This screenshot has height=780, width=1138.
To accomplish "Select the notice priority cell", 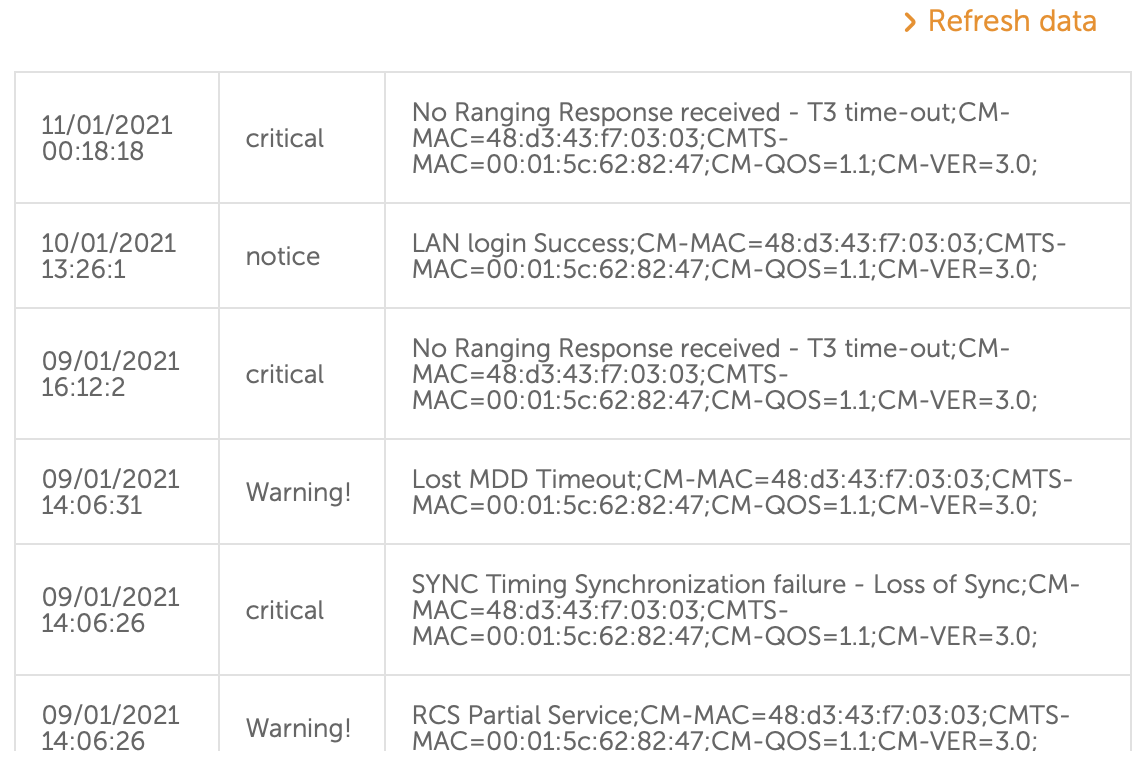I will (283, 256).
